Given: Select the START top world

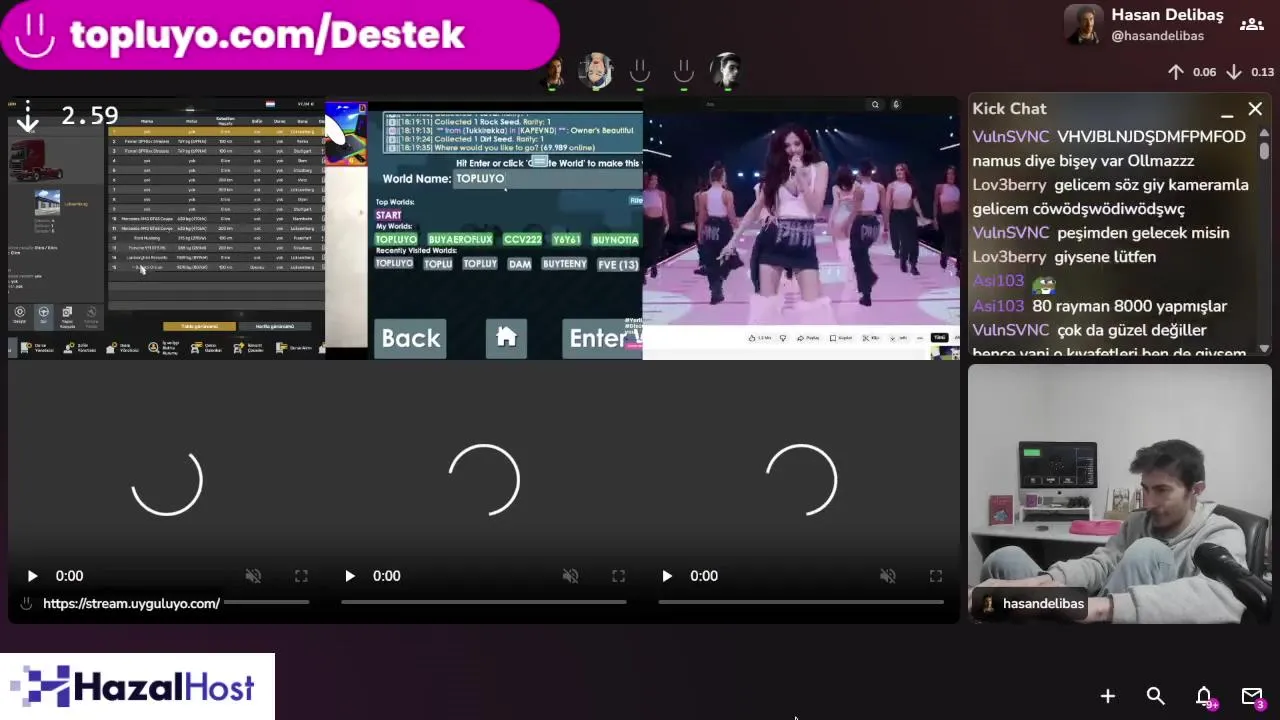Looking at the screenshot, I should (388, 215).
